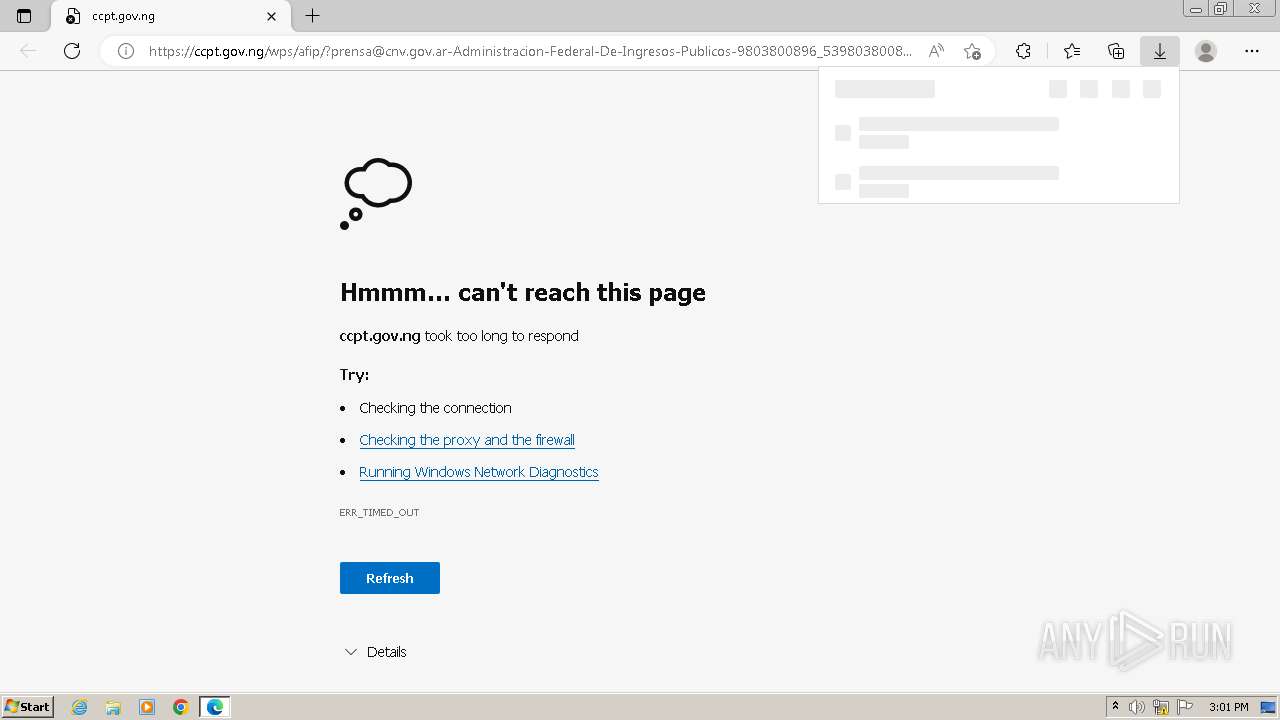Open the Windows Start menu
The image size is (1280, 720).
pyautogui.click(x=27, y=707)
